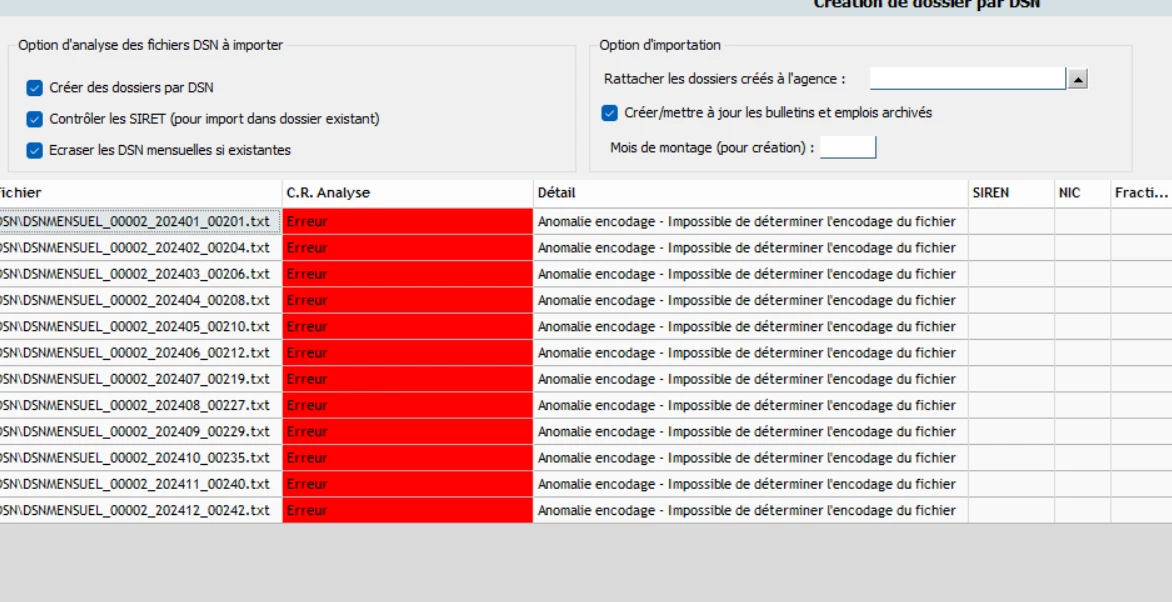Select file DSNMENSUEL_00002_202404_00208.txt
Screen dimensions: 1172x602
(141, 300)
